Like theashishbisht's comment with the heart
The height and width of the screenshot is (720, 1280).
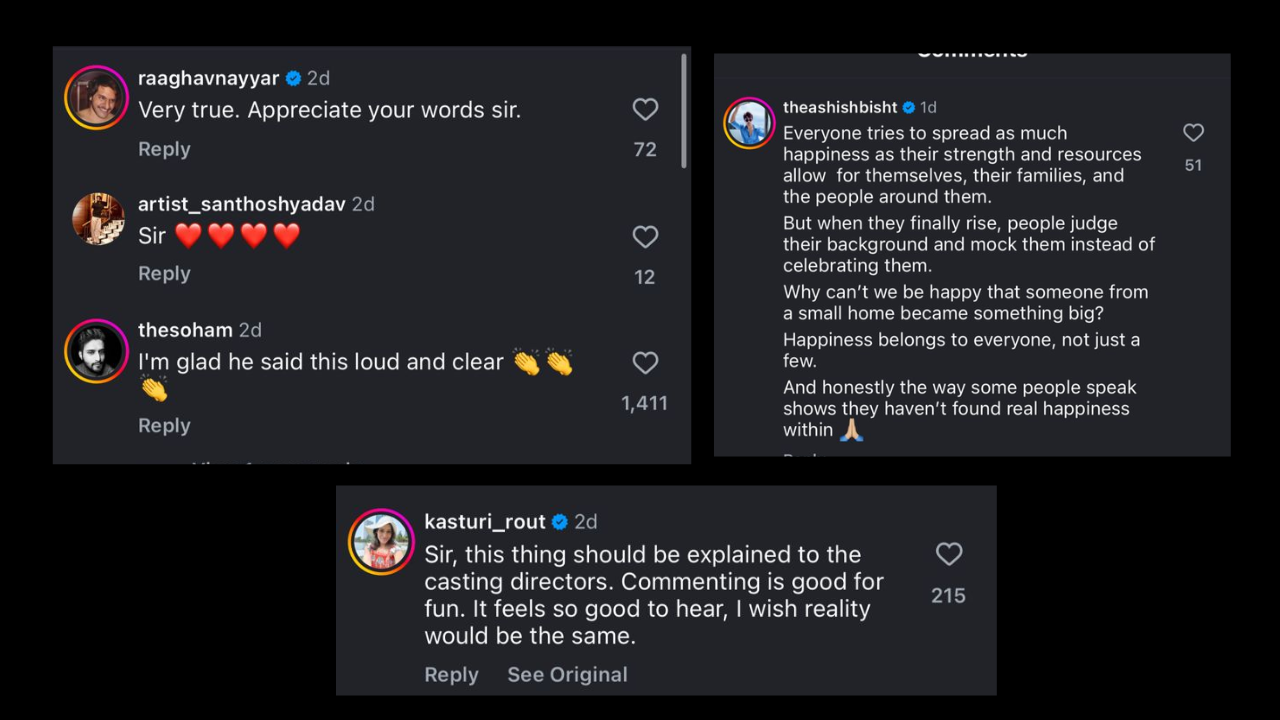click(1193, 133)
